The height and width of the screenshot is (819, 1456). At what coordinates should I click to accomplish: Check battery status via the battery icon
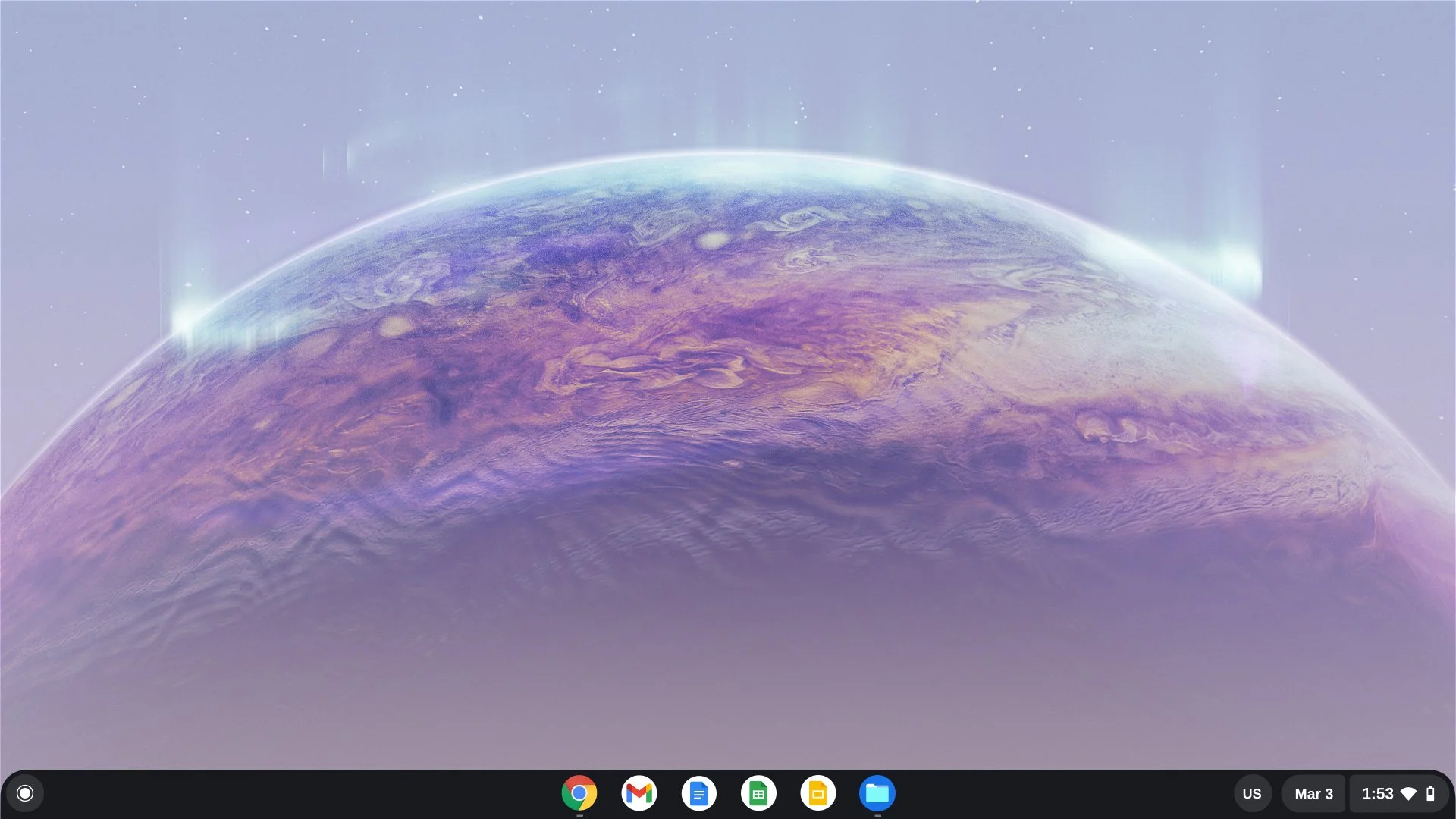coord(1431,793)
